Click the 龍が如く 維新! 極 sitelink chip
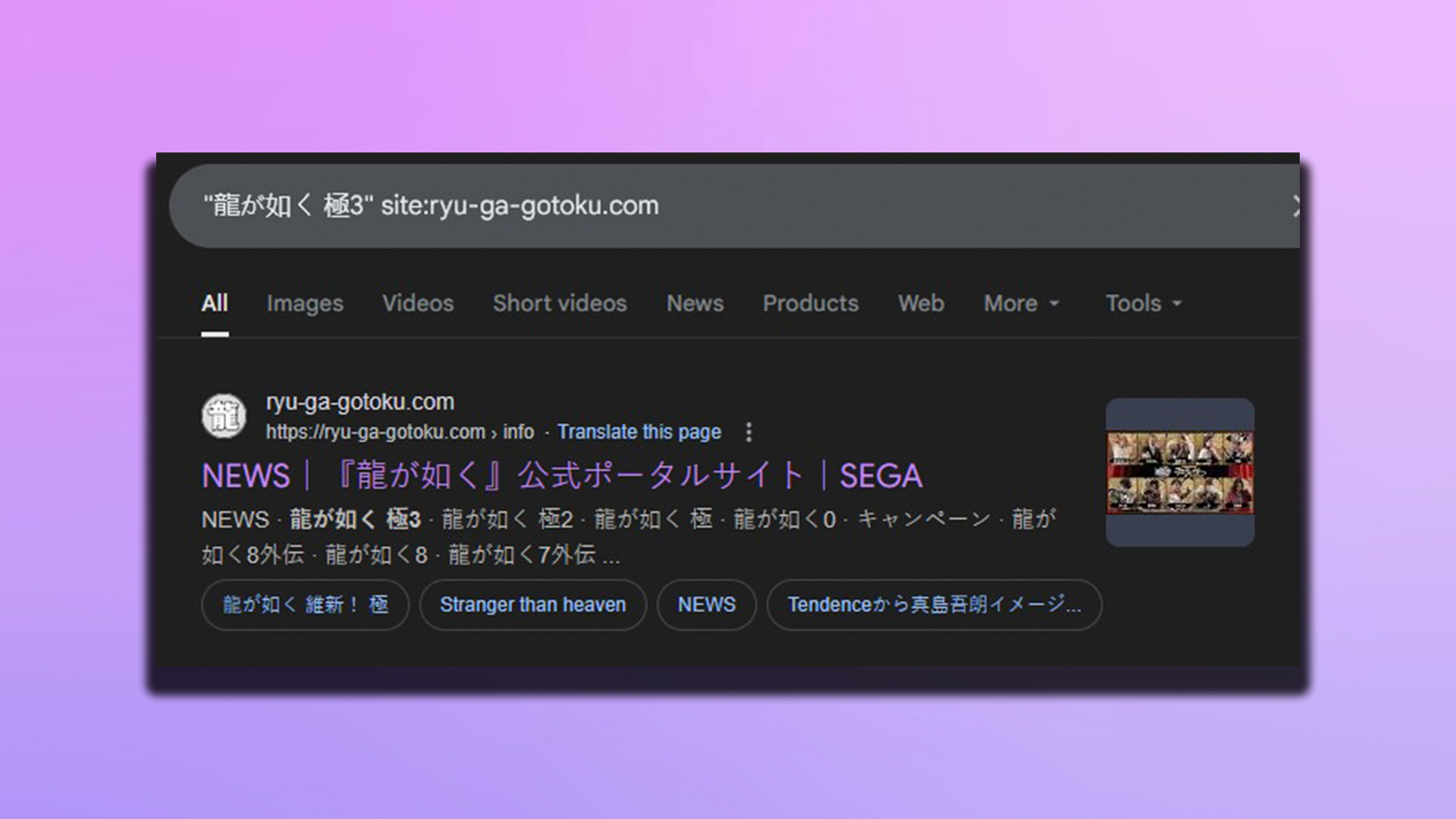The width and height of the screenshot is (1456, 819). (305, 604)
